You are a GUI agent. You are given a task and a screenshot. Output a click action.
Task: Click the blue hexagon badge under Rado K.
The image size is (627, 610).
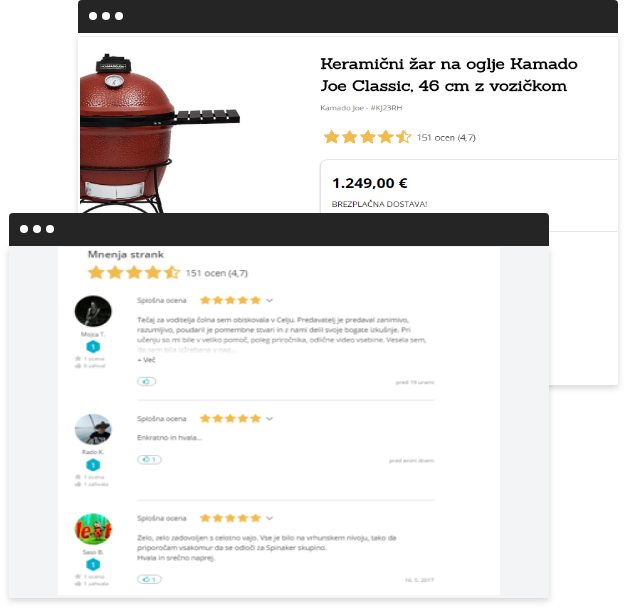(x=93, y=465)
